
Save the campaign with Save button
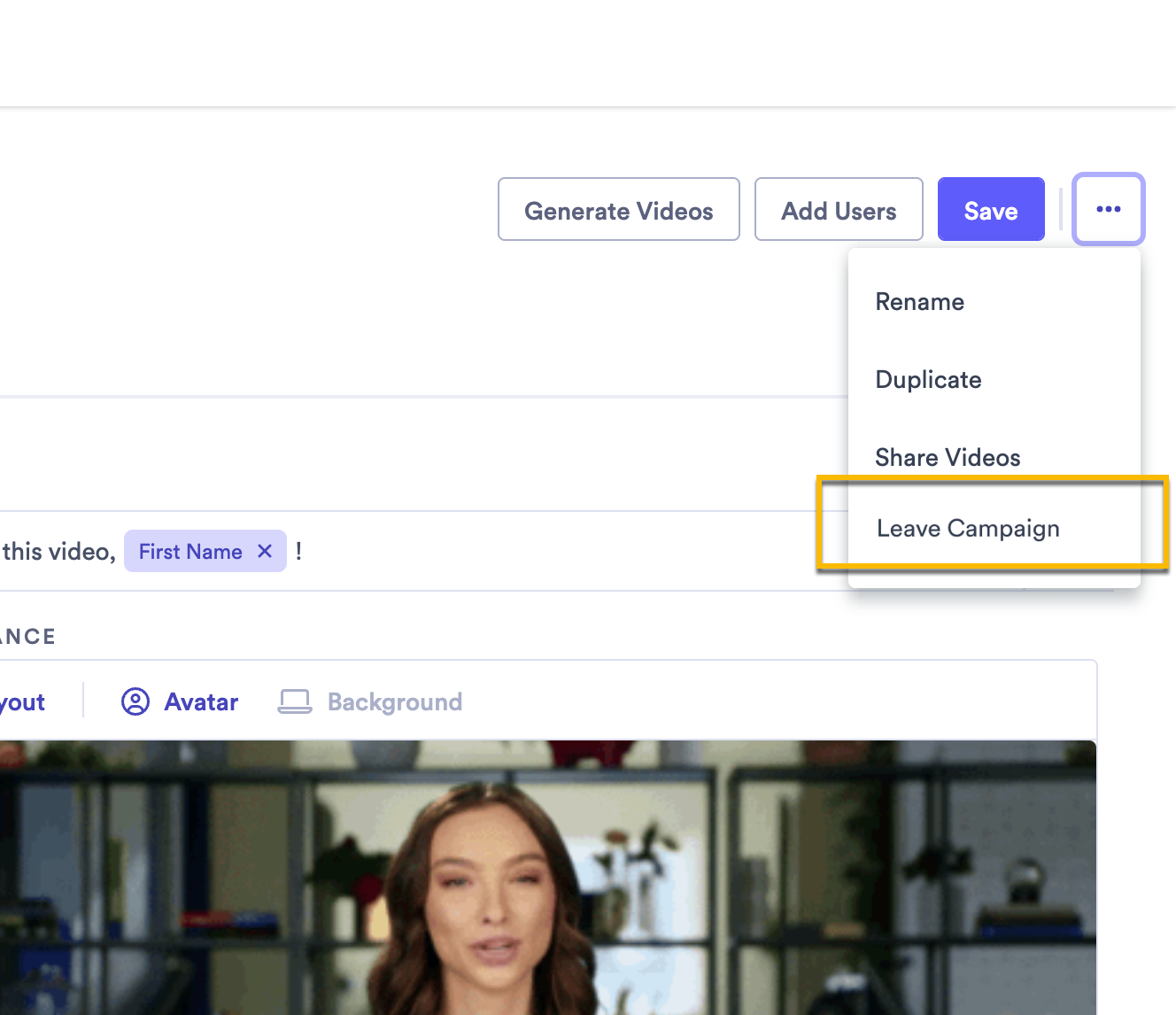(x=990, y=210)
